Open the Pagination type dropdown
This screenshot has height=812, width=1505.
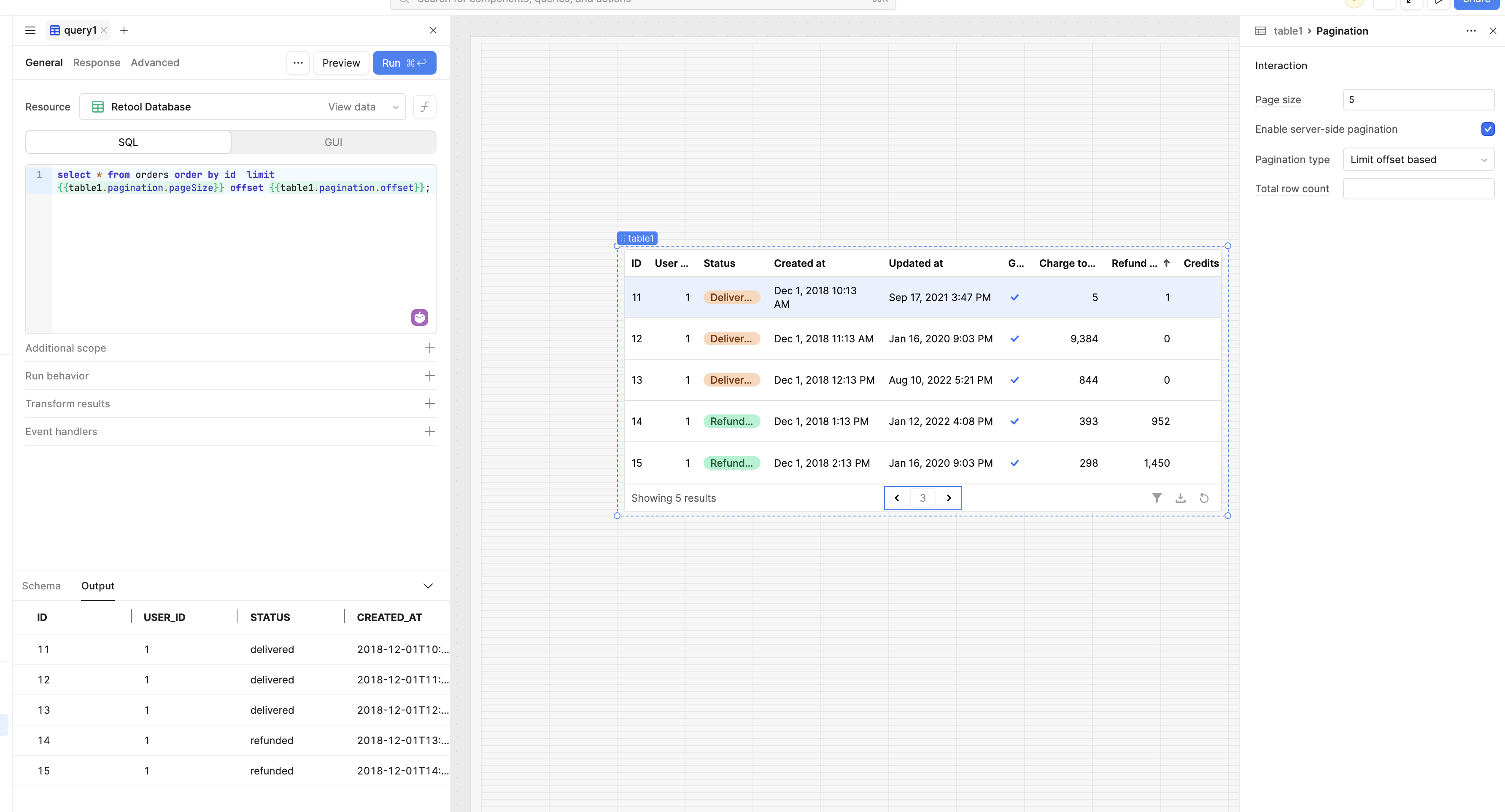[1418, 159]
